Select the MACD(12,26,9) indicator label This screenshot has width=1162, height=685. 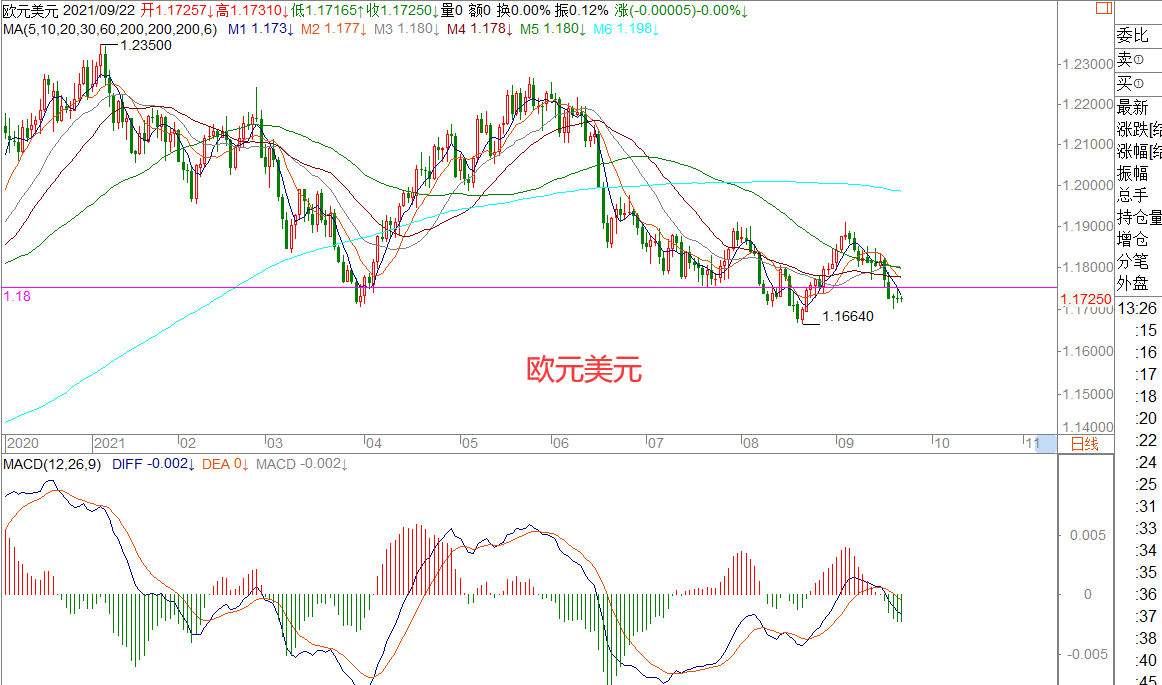(x=52, y=464)
